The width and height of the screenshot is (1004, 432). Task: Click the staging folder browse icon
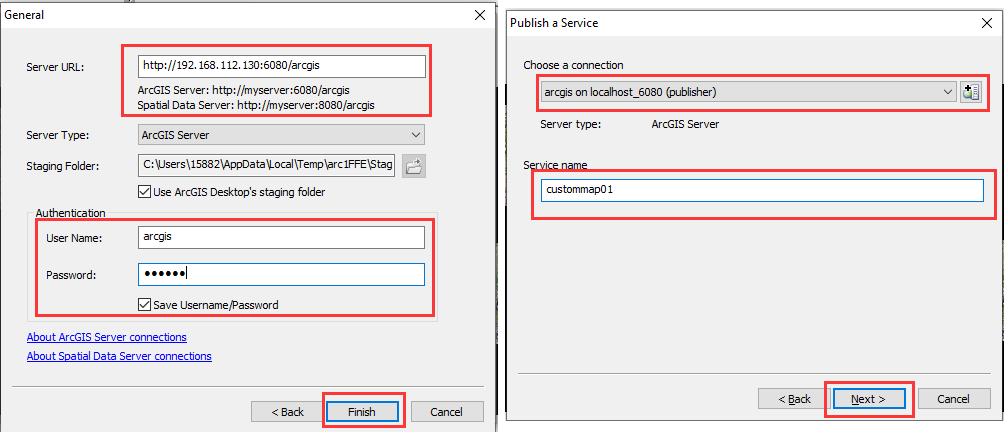[x=414, y=166]
